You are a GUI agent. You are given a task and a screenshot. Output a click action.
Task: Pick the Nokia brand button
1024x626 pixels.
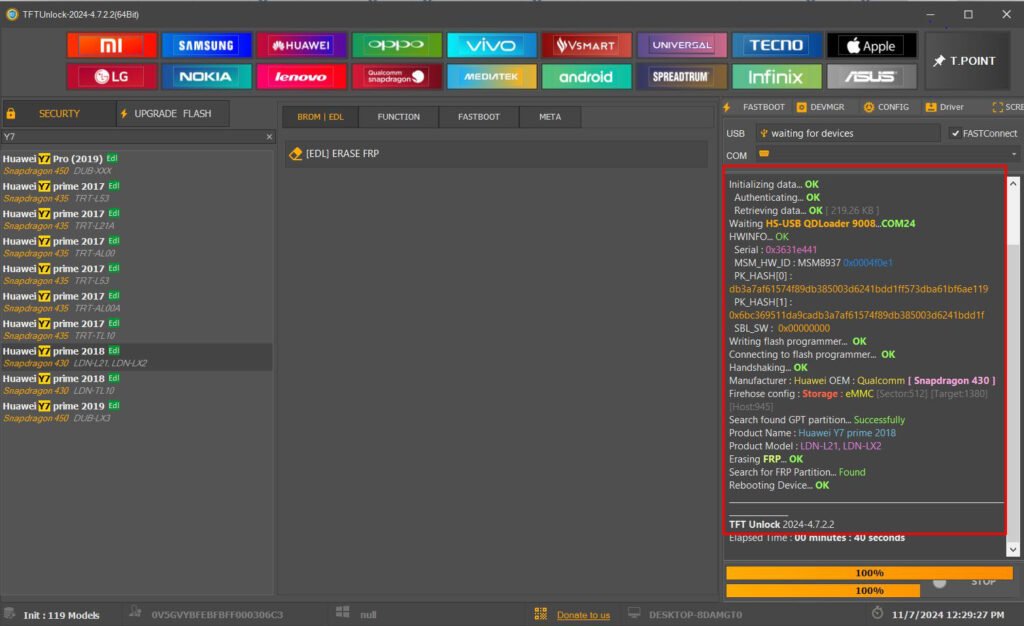206,76
